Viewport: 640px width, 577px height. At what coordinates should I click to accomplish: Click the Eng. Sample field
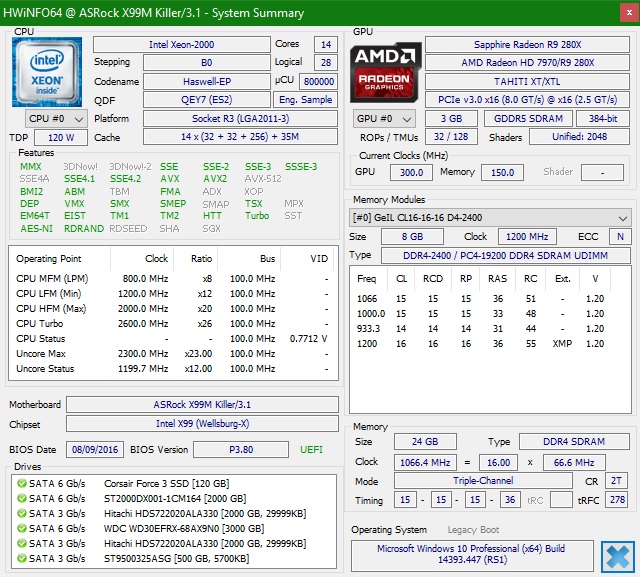[305, 100]
